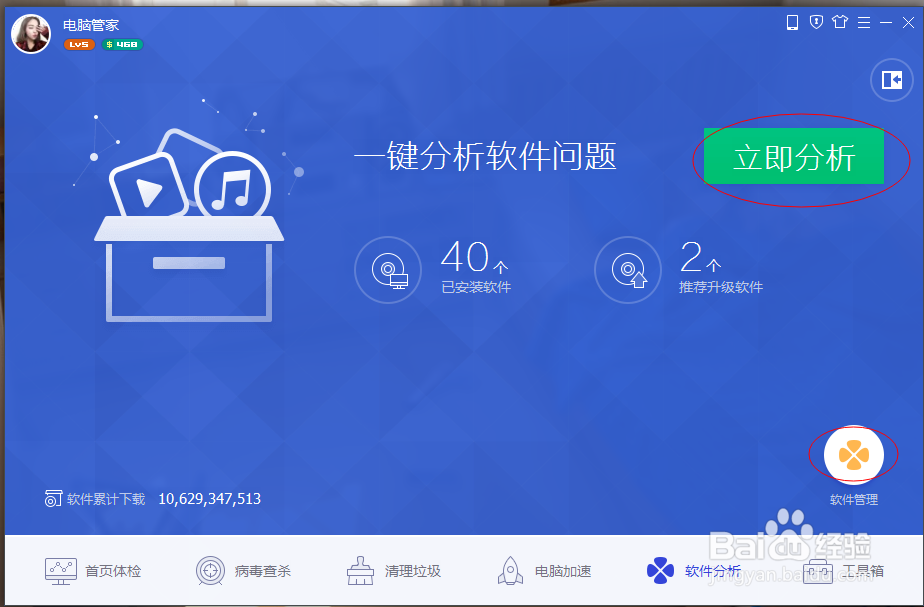Click the shield security icon in title bar

click(x=816, y=22)
